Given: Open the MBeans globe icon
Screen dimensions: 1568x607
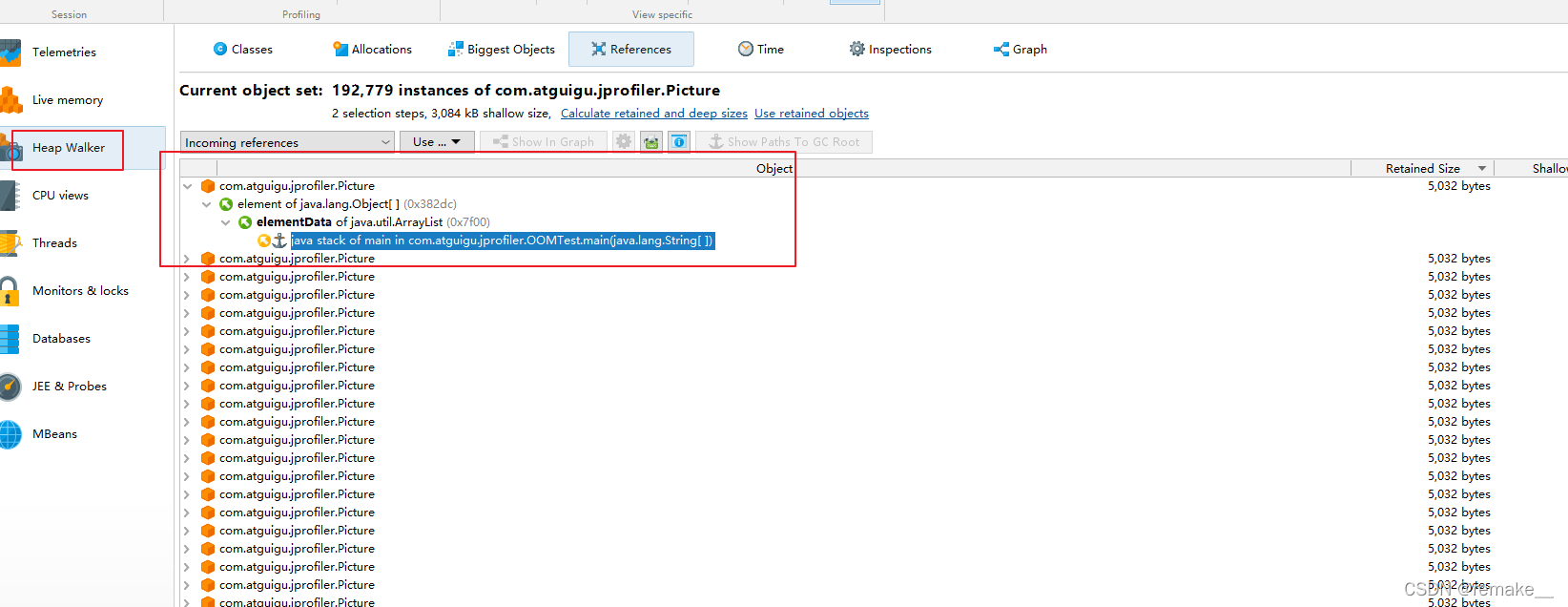Looking at the screenshot, I should coord(10,434).
